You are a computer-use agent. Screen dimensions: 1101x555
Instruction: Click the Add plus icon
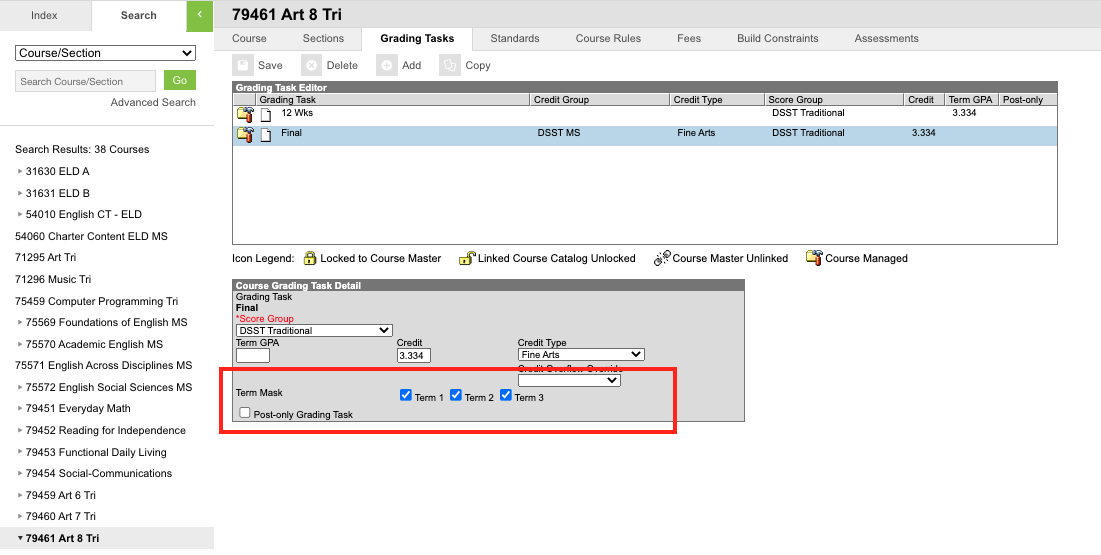[387, 65]
